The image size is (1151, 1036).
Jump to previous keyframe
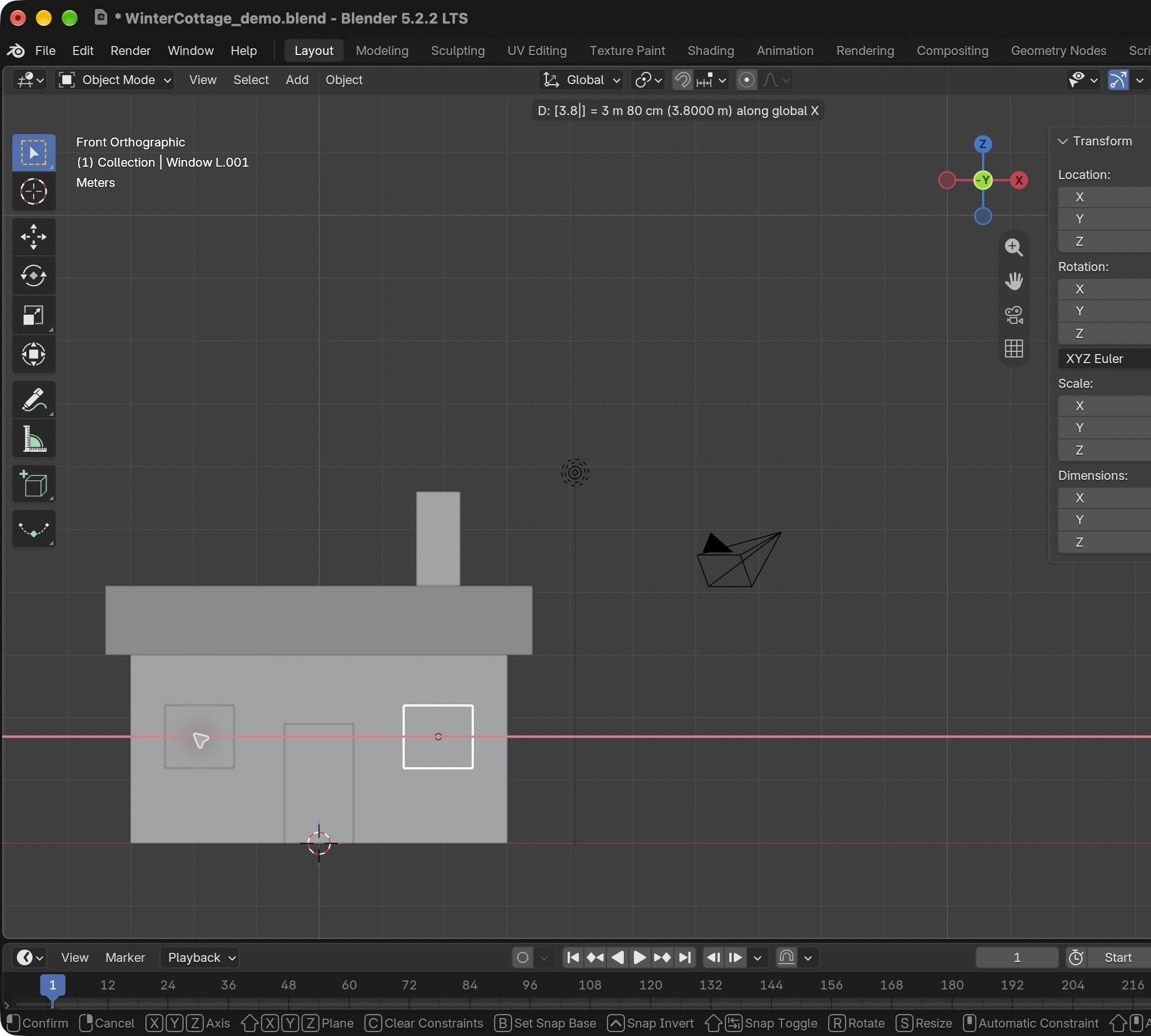595,957
